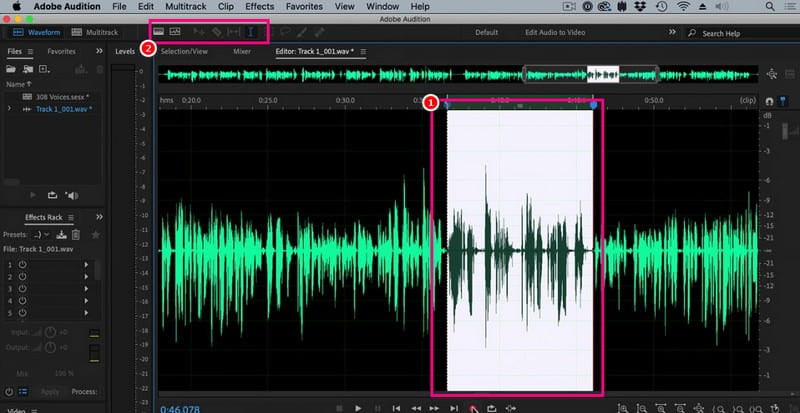Screen dimensions: 800x413
Task: Pause playback in the transport
Action: tap(378, 408)
